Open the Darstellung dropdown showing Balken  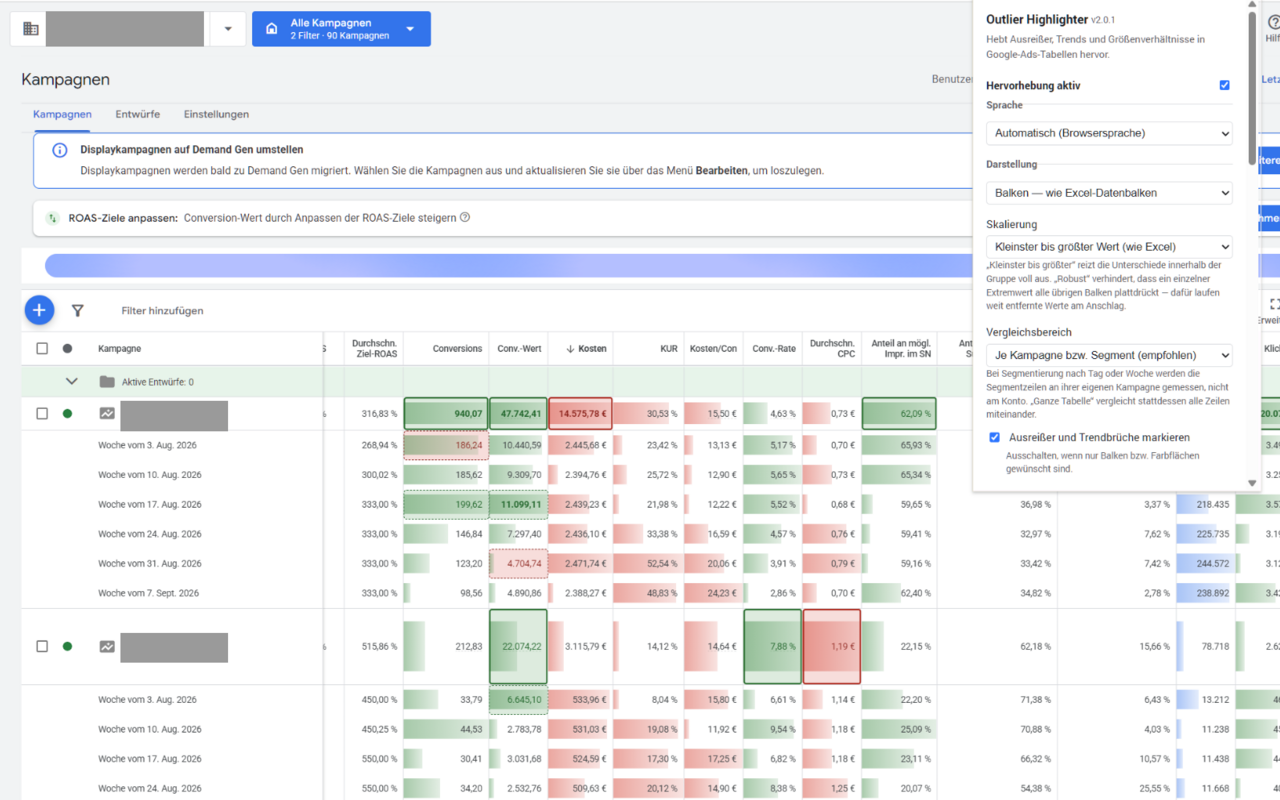1109,193
